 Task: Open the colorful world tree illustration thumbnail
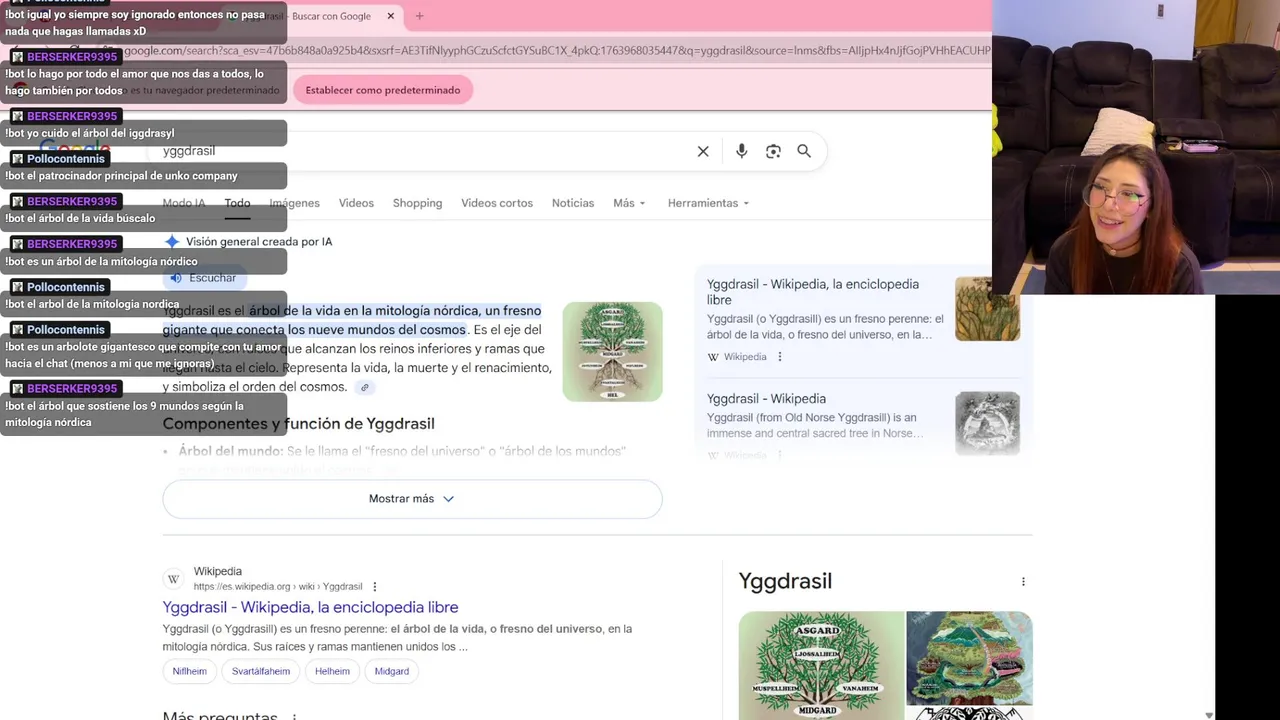tap(969, 658)
